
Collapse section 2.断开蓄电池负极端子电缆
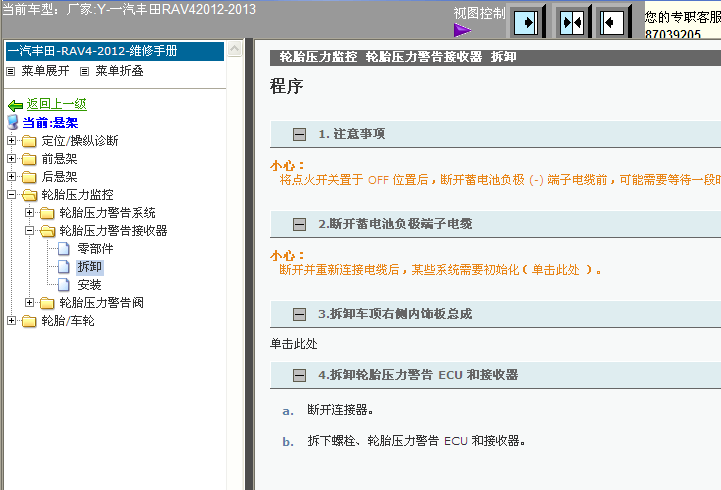pos(299,224)
